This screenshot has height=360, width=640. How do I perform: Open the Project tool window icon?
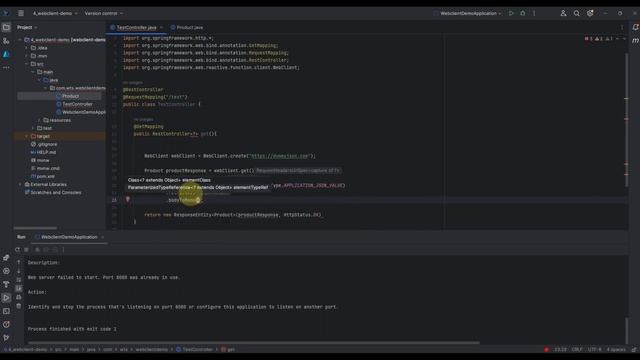(6, 27)
